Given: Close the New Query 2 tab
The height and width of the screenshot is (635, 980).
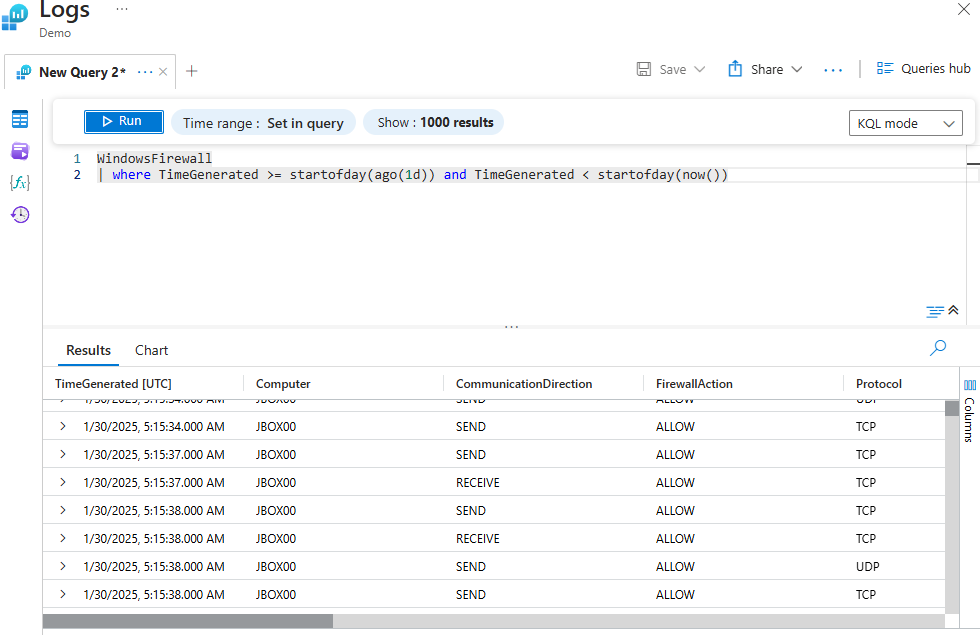Looking at the screenshot, I should pyautogui.click(x=163, y=72).
